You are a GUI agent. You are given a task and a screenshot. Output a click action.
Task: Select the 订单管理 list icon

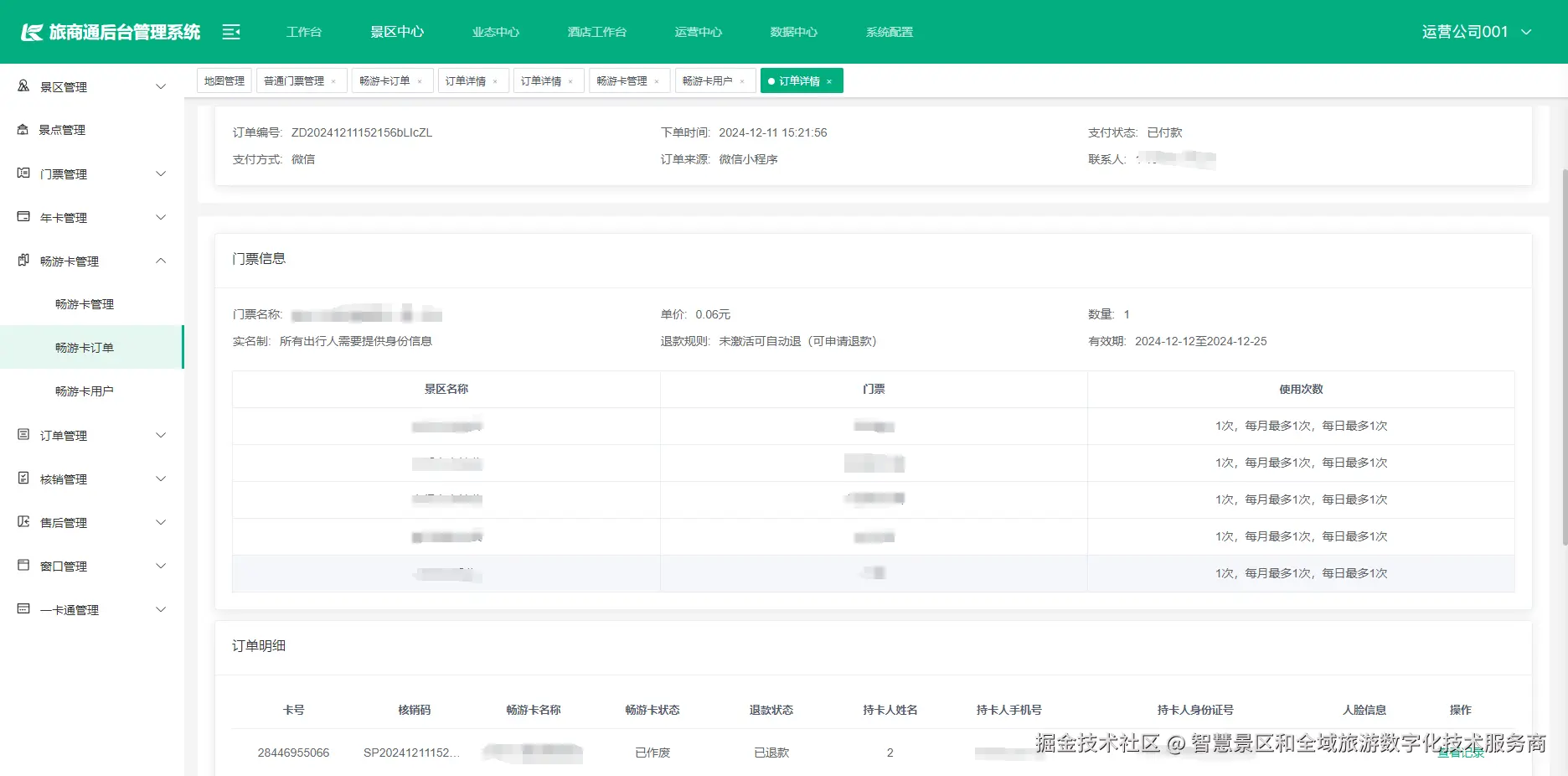pos(21,435)
